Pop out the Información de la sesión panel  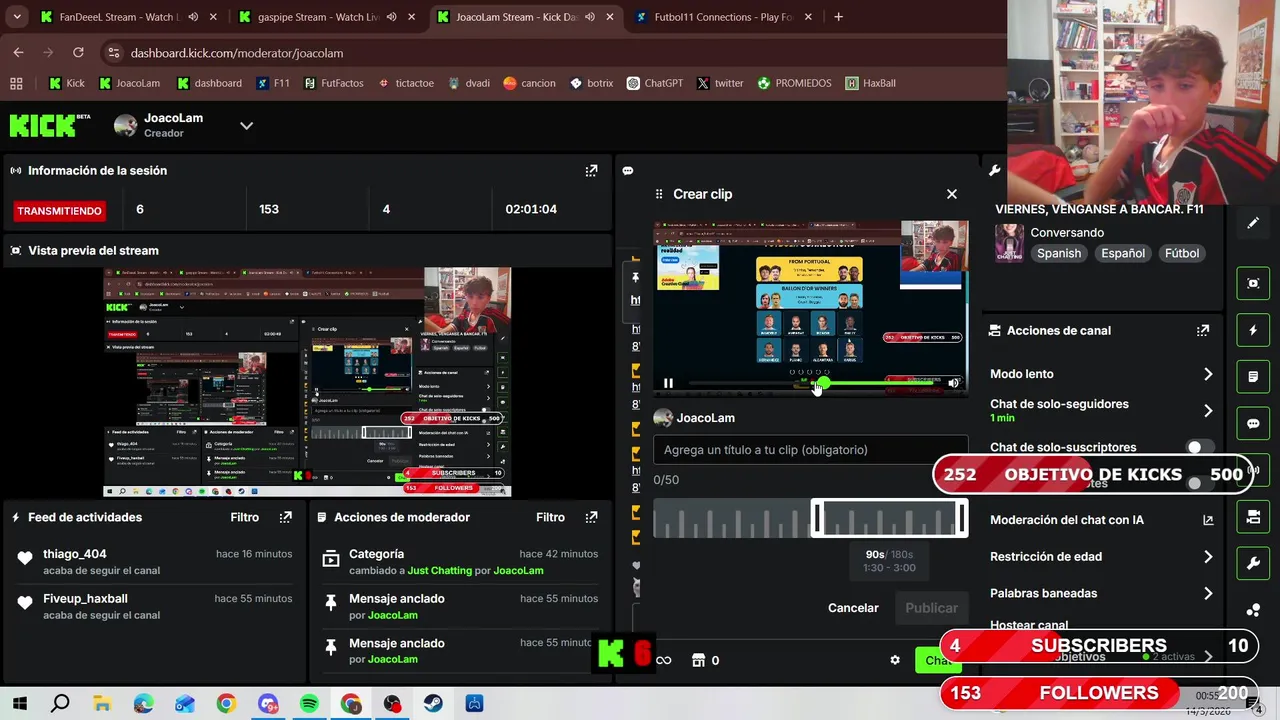coord(591,171)
